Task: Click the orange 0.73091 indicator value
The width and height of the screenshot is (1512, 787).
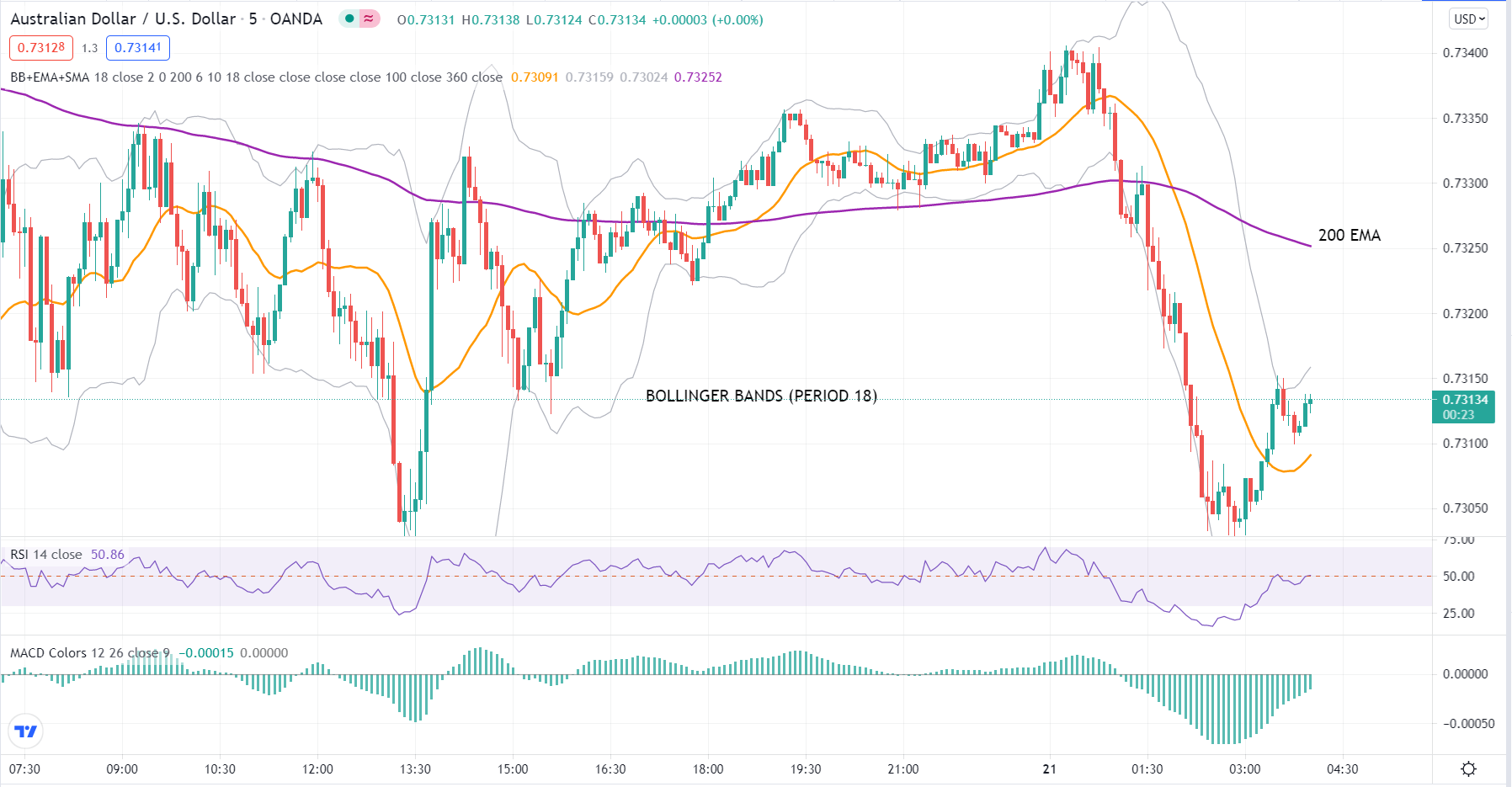Action: point(535,77)
